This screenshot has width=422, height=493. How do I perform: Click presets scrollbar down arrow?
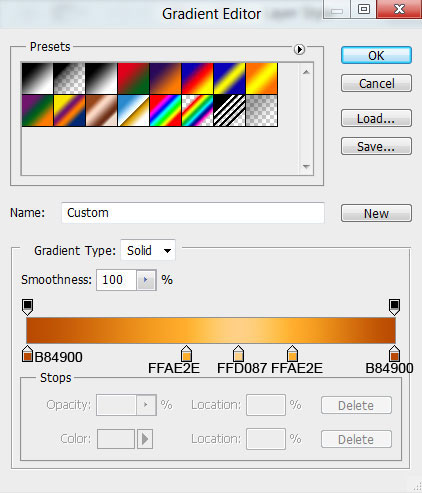coord(306,166)
